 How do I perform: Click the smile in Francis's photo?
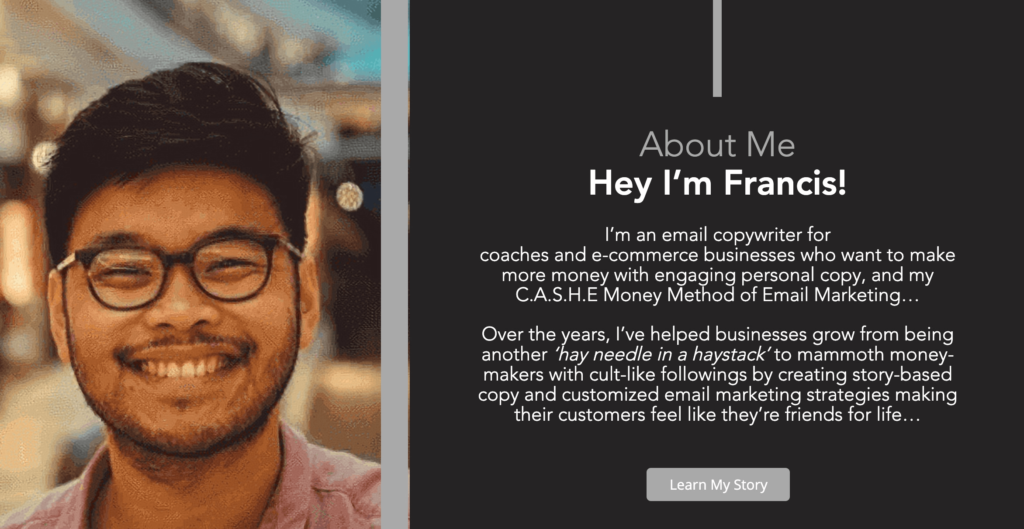click(187, 365)
